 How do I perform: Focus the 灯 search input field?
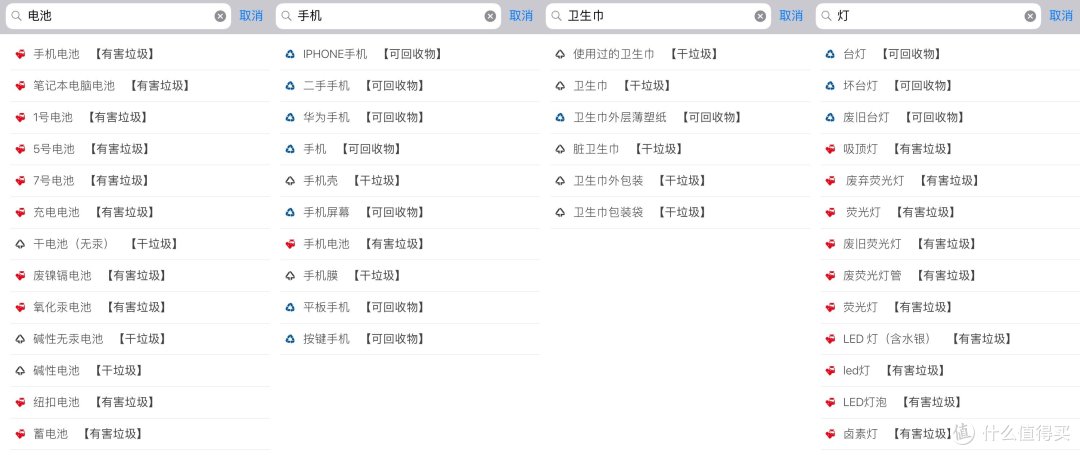point(928,17)
